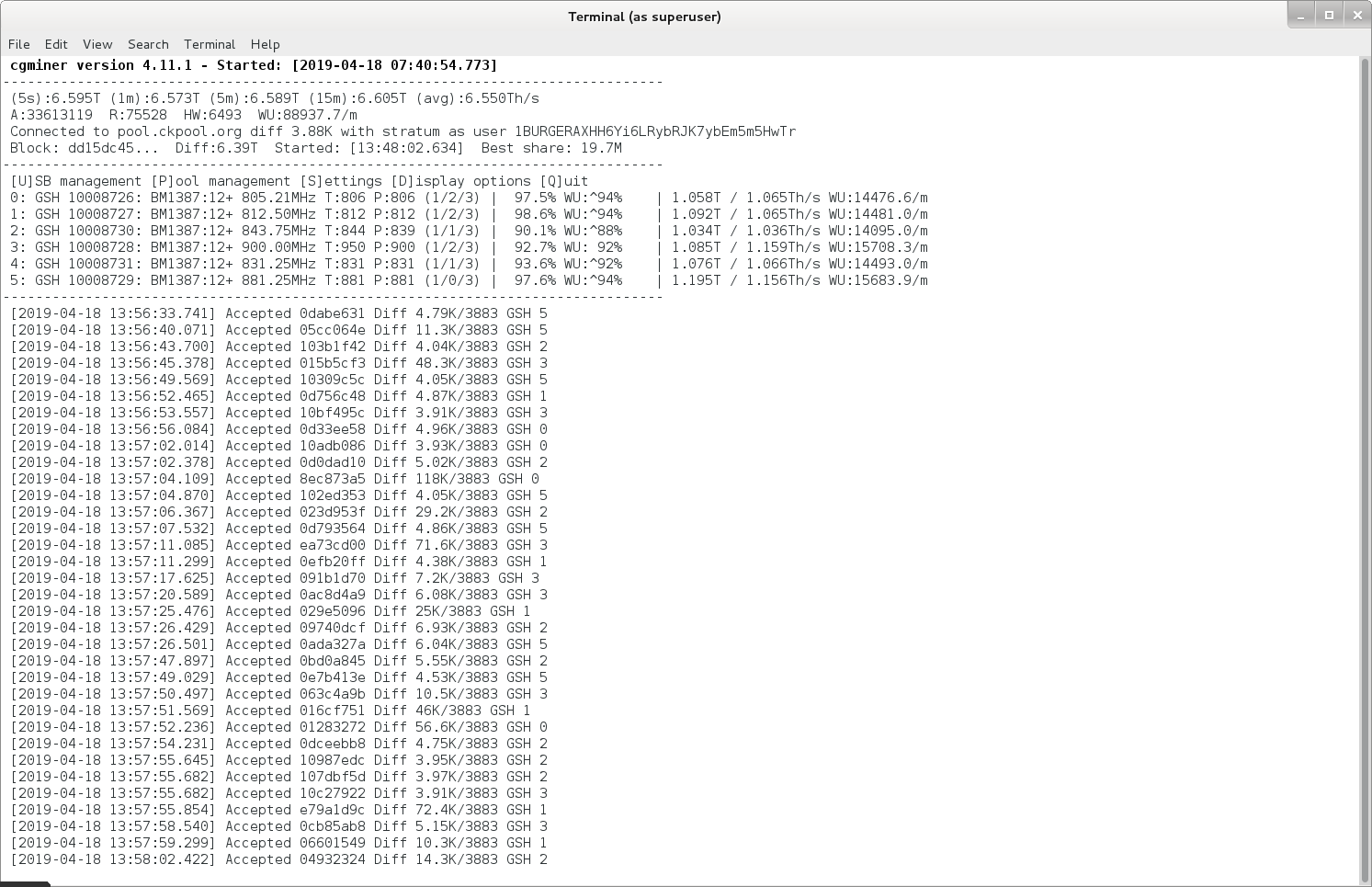
Task: Click log line with share '0d756c48'
Action: point(278,396)
